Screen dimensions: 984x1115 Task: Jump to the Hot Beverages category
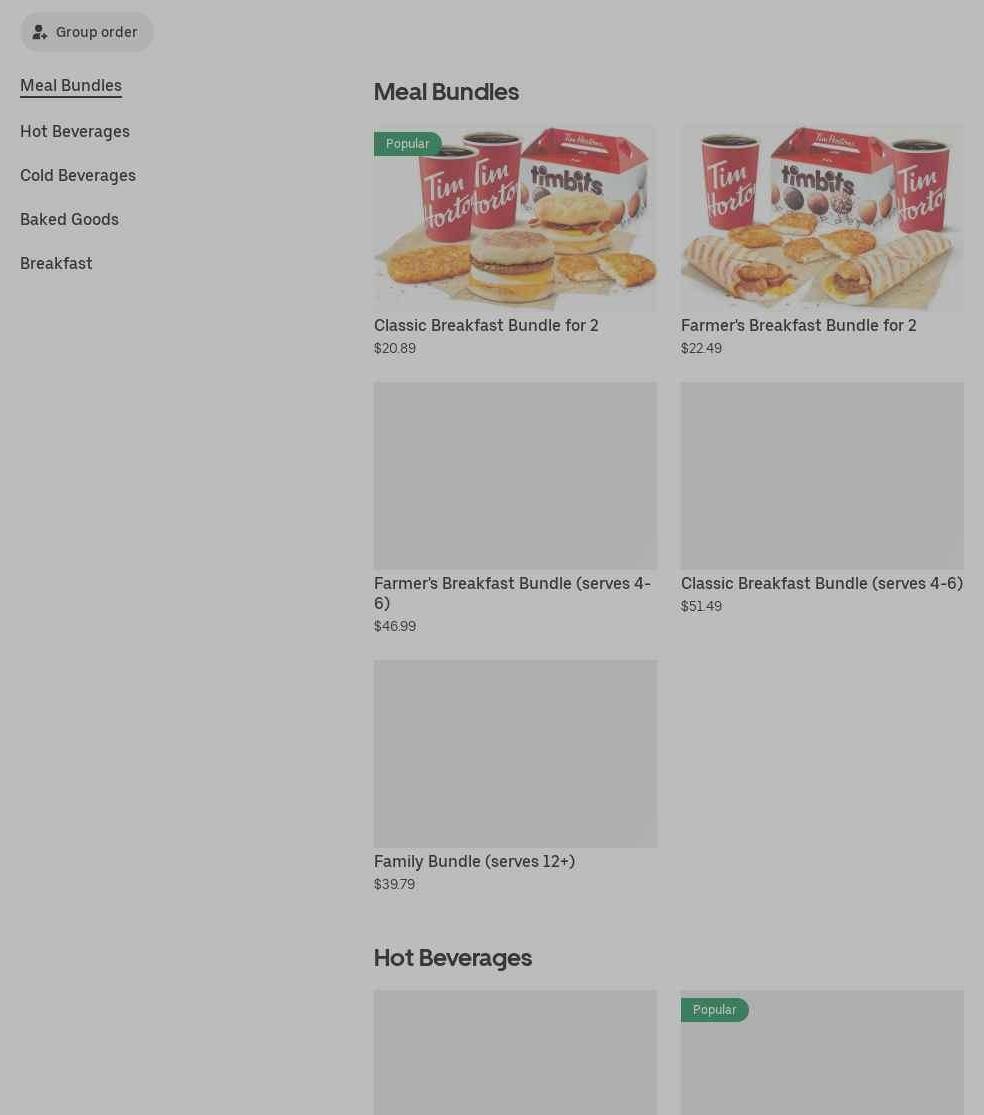pyautogui.click(x=75, y=132)
